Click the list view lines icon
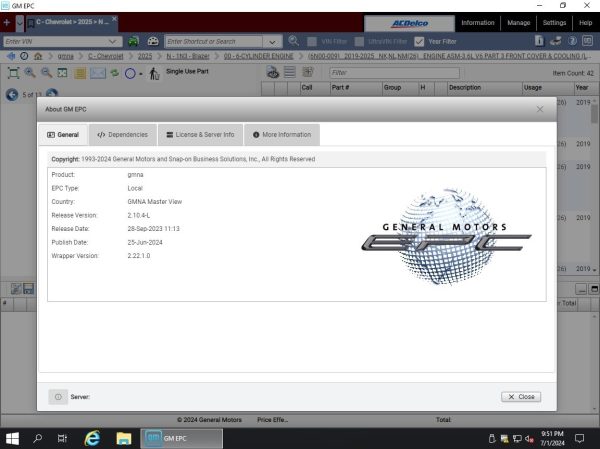The width and height of the screenshot is (600, 449). [x=290, y=72]
